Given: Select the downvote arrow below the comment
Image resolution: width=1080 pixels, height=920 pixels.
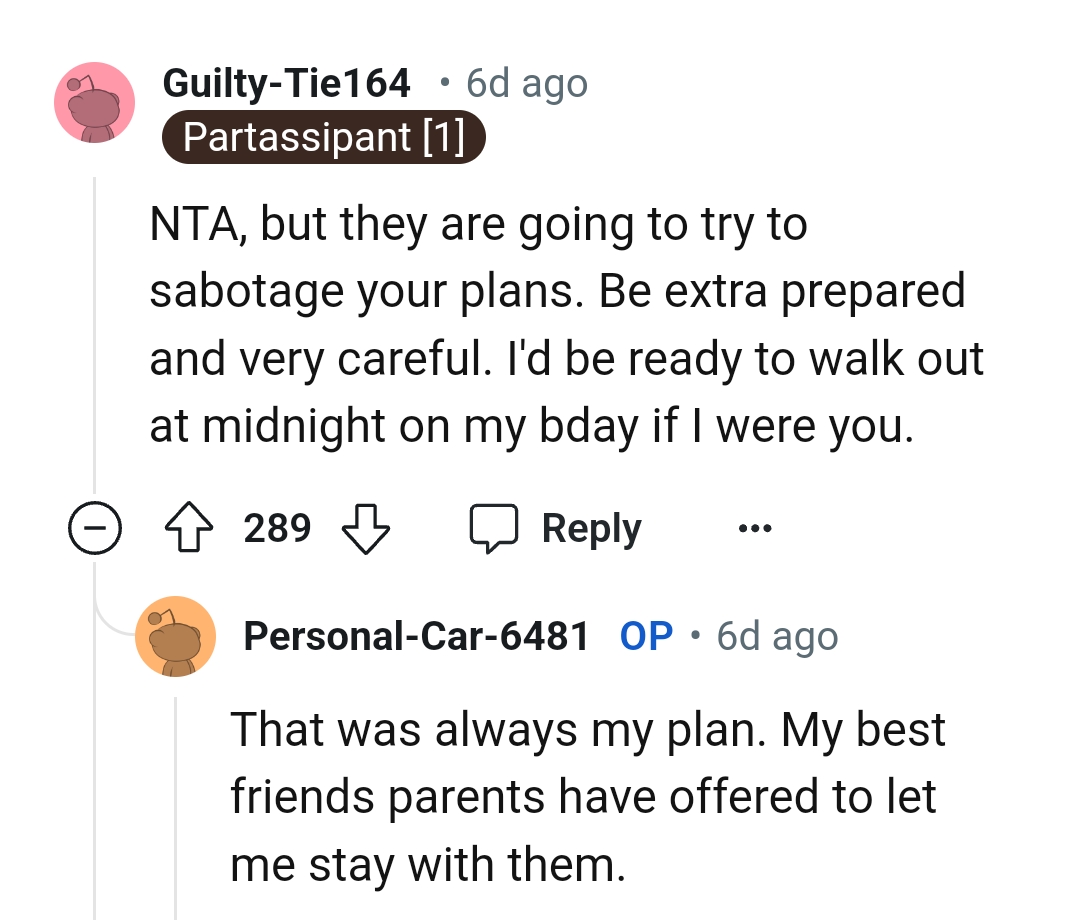Looking at the screenshot, I should (366, 527).
